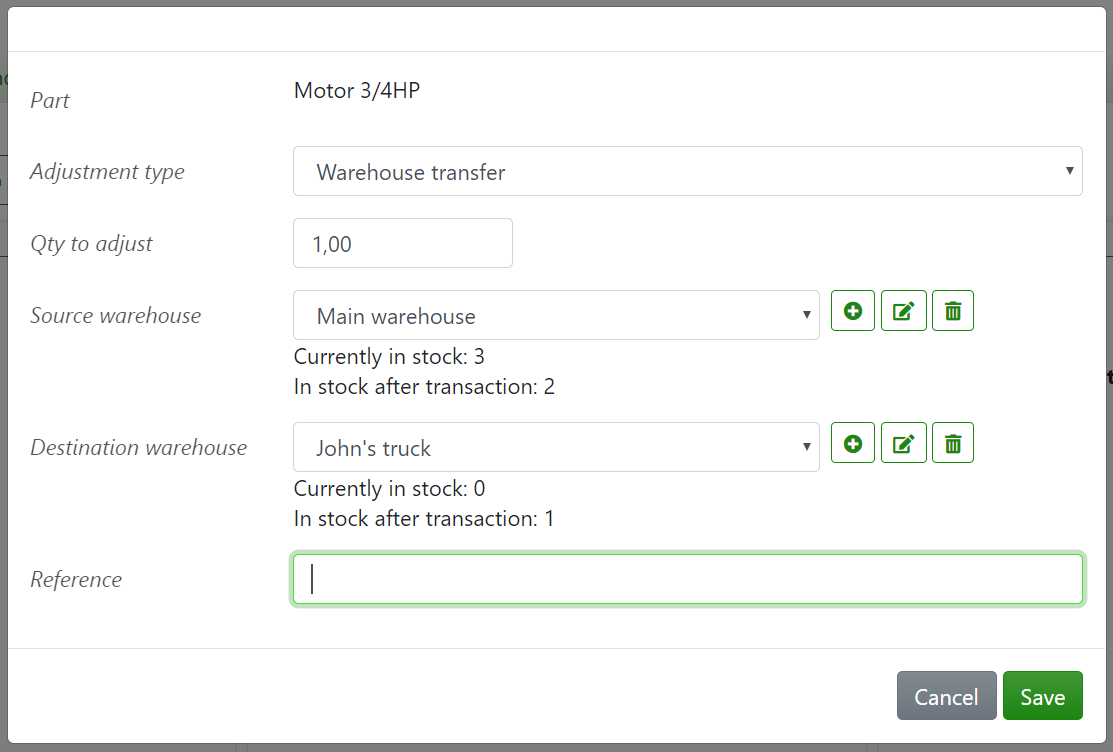Viewport: 1113px width, 752px height.
Task: Cancel the warehouse transfer
Action: (946, 696)
